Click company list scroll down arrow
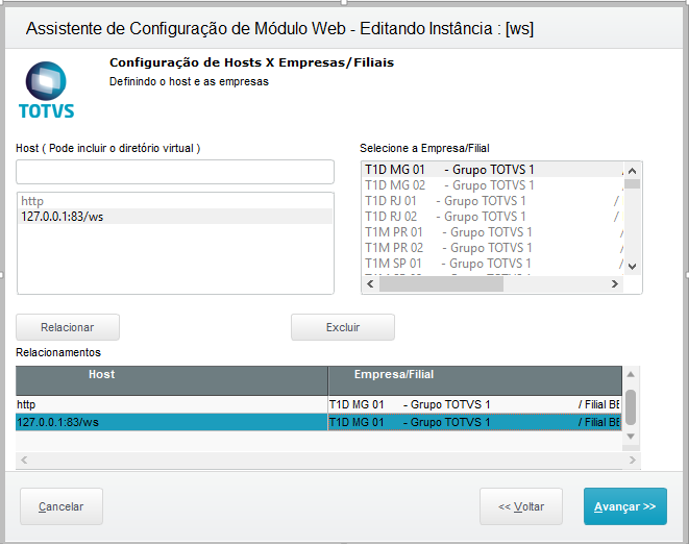Screen dimensions: 689x544 632,266
